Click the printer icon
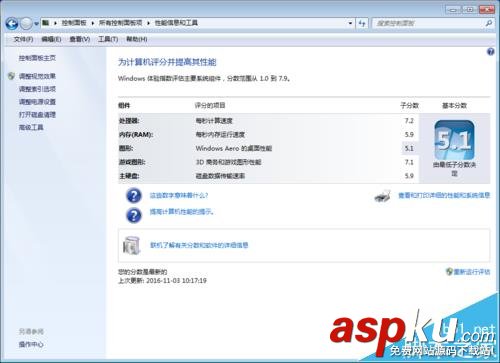 pyautogui.click(x=382, y=196)
